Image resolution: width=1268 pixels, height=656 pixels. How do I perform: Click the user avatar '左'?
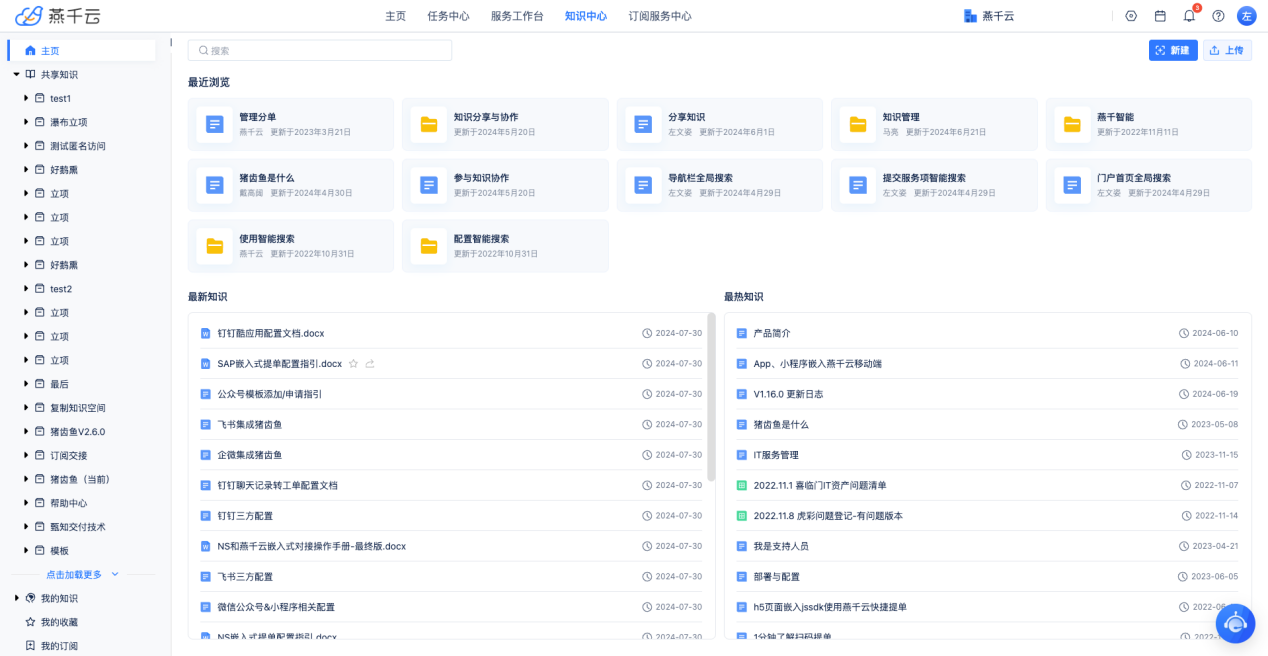pos(1246,16)
